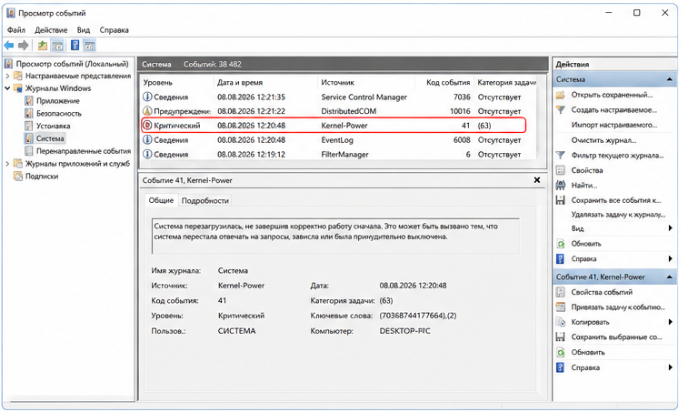
Task: Click the icon beside Свойства событий
Action: 561,292
